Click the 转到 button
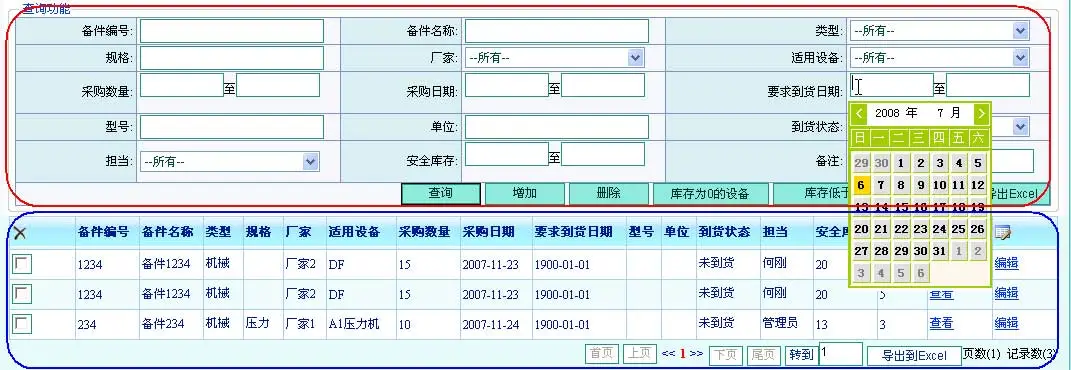Image resolution: width=1071 pixels, height=370 pixels. pyautogui.click(x=801, y=354)
